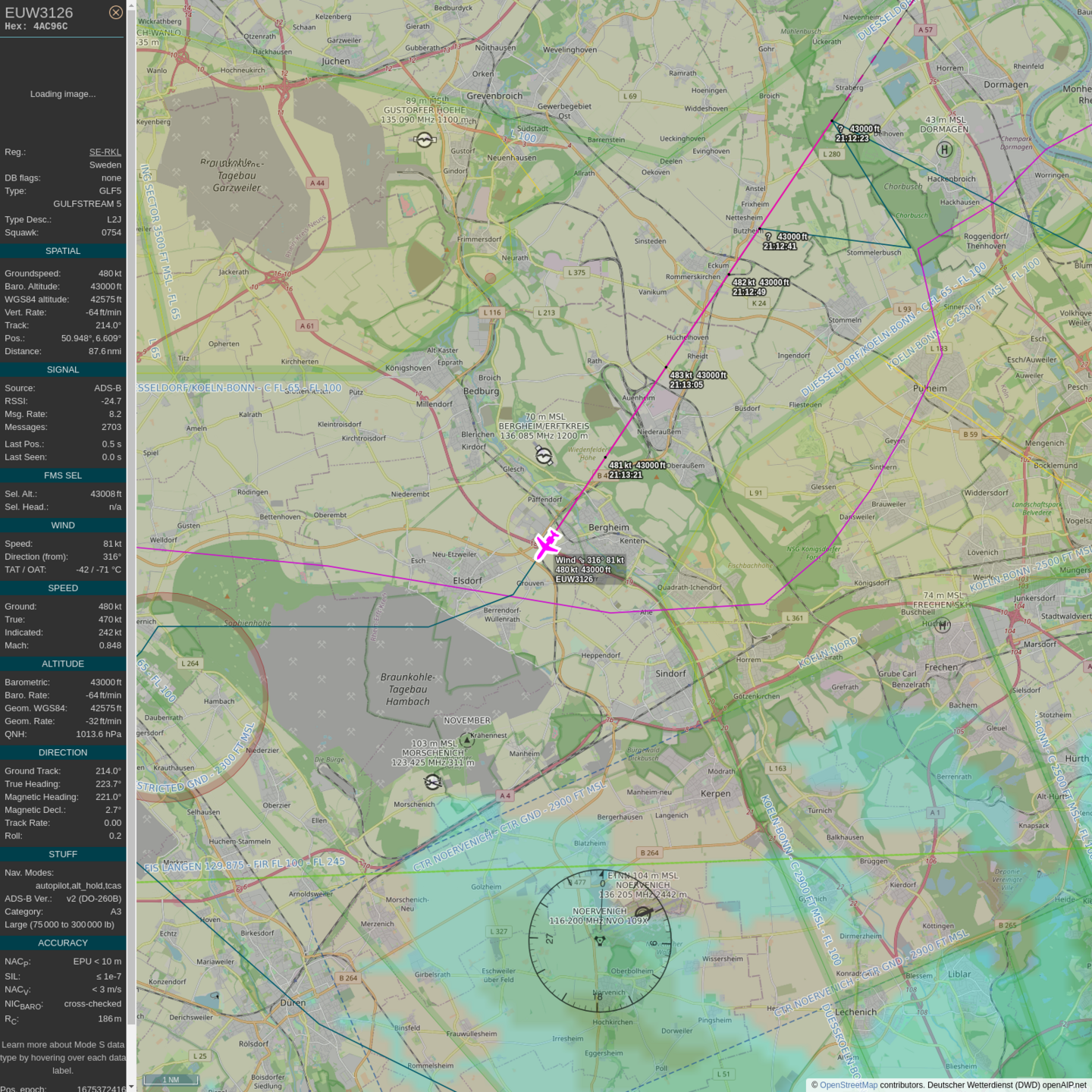Select the Dormagen heliport H icon
This screenshot has height=1092, width=1092.
944,149
